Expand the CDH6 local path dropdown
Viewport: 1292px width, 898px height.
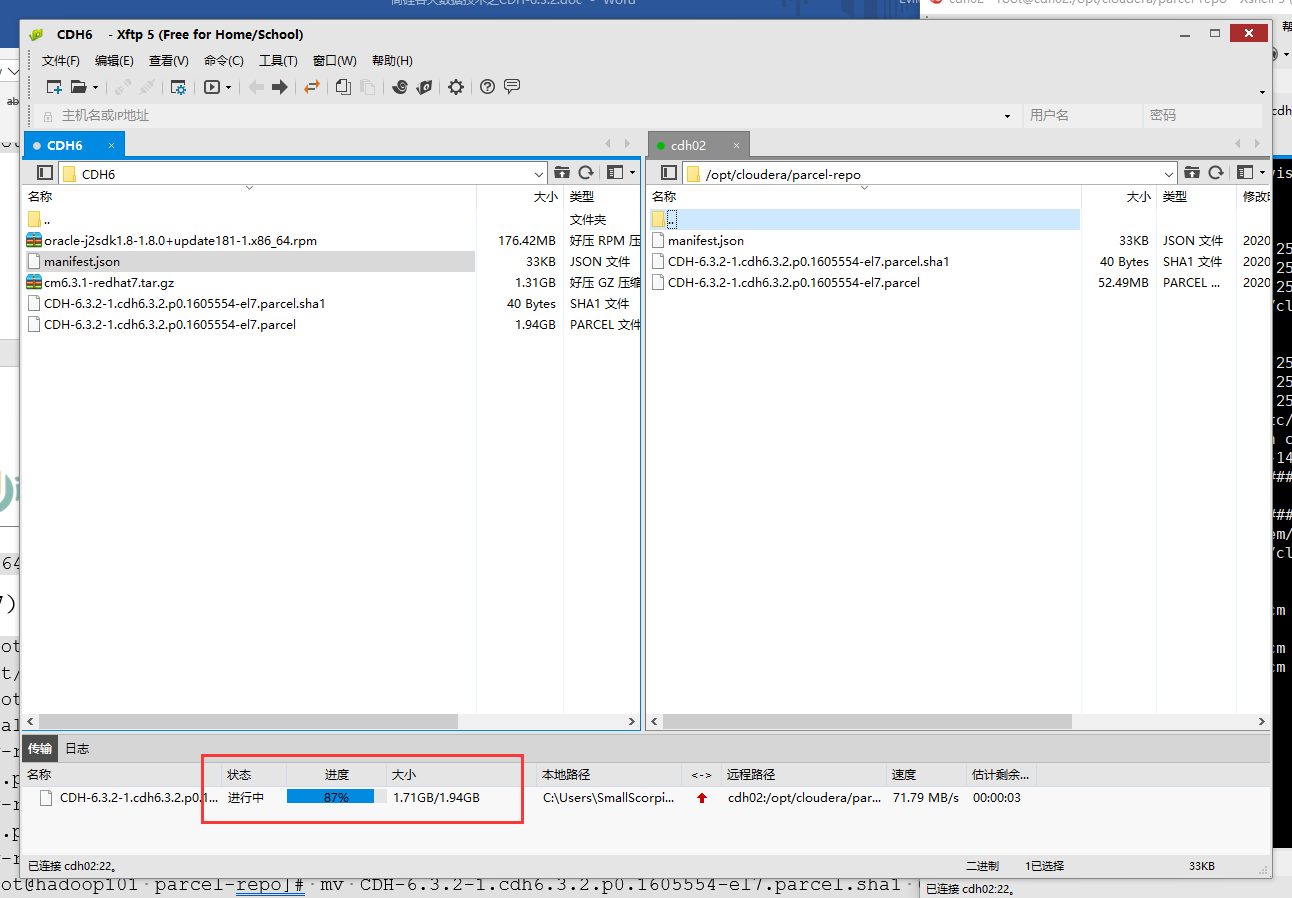pos(539,174)
